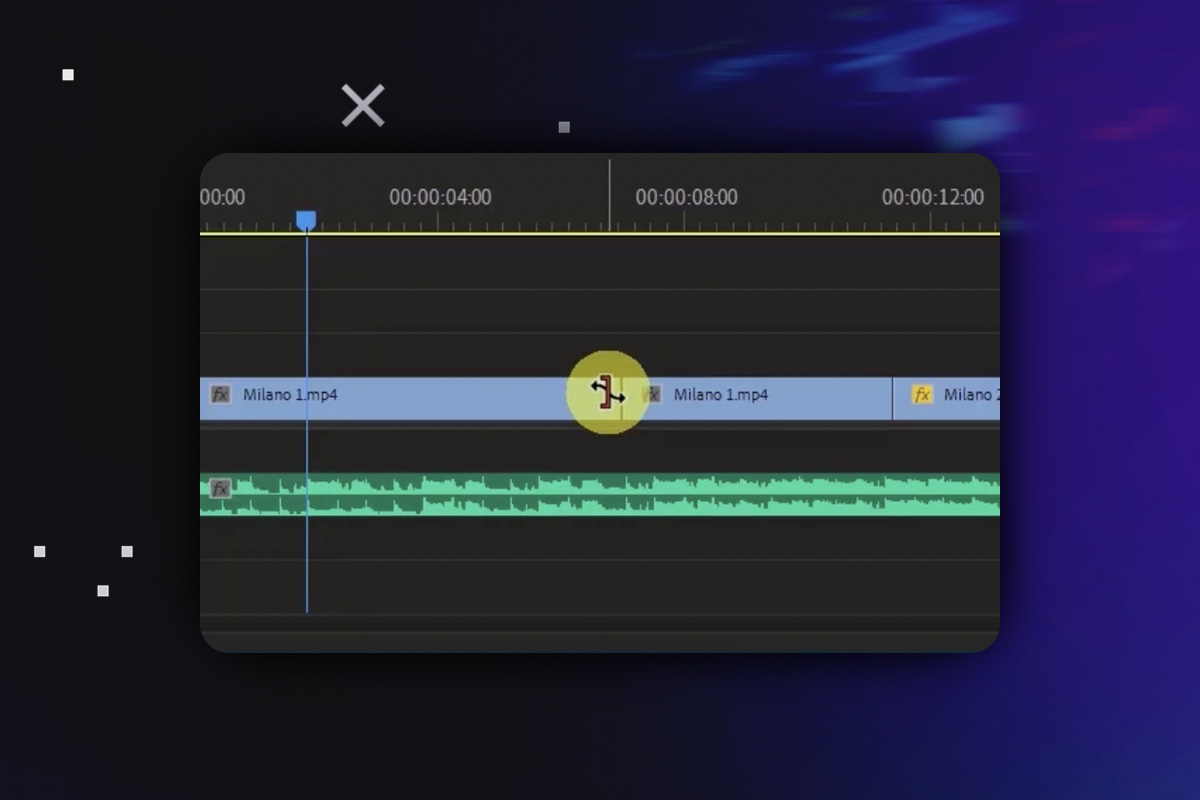Click the 00:00:08:00 mark on the time ruler
The image size is (1200, 800).
click(x=686, y=197)
